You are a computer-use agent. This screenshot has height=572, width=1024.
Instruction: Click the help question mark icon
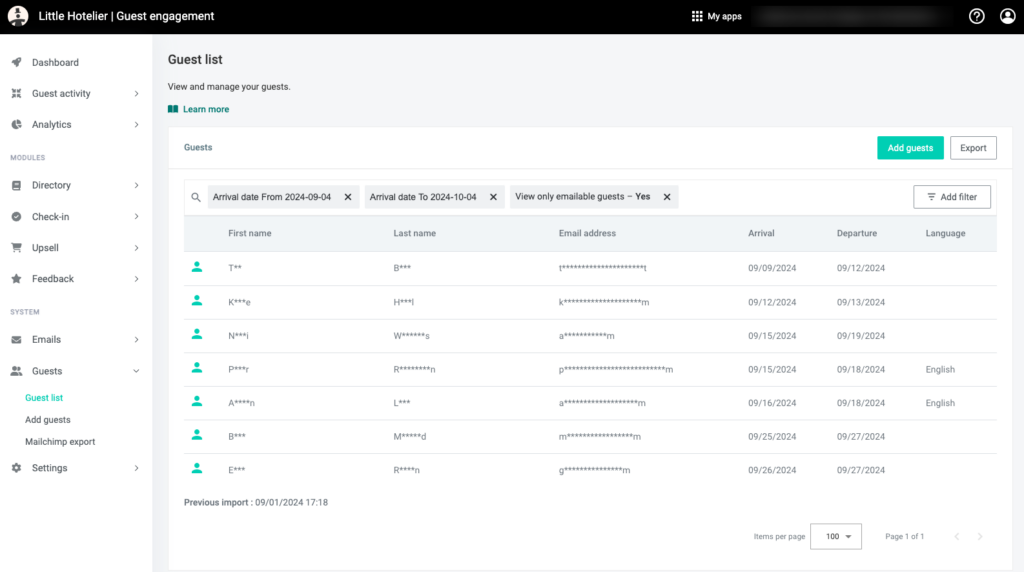(x=977, y=16)
